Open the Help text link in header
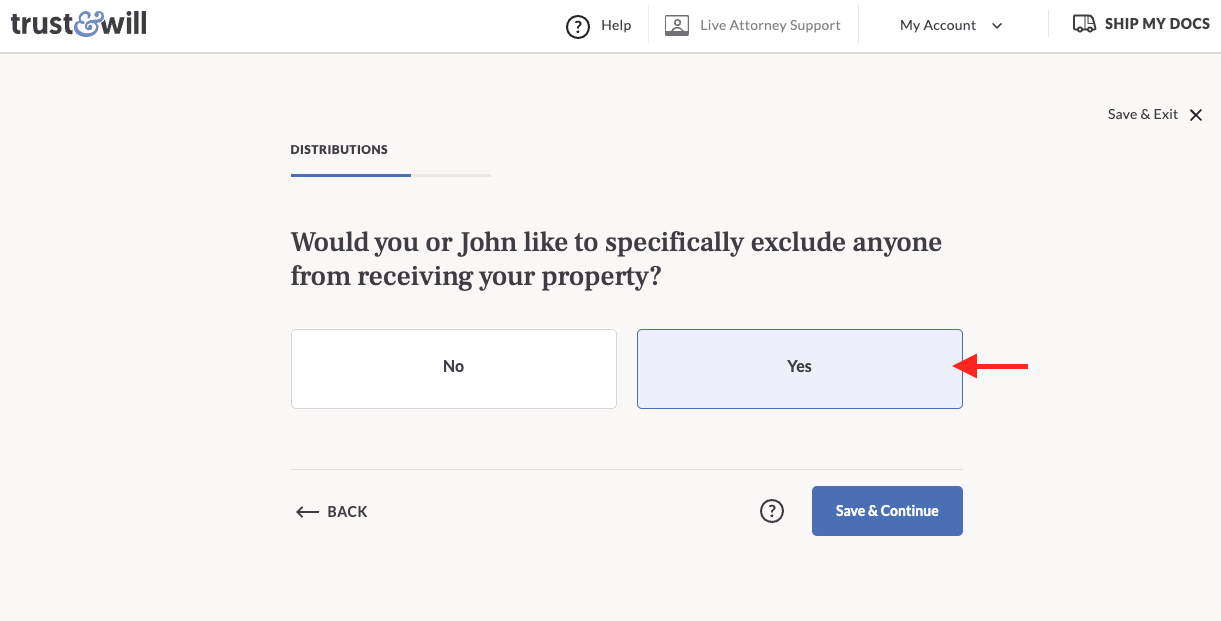 (x=616, y=26)
